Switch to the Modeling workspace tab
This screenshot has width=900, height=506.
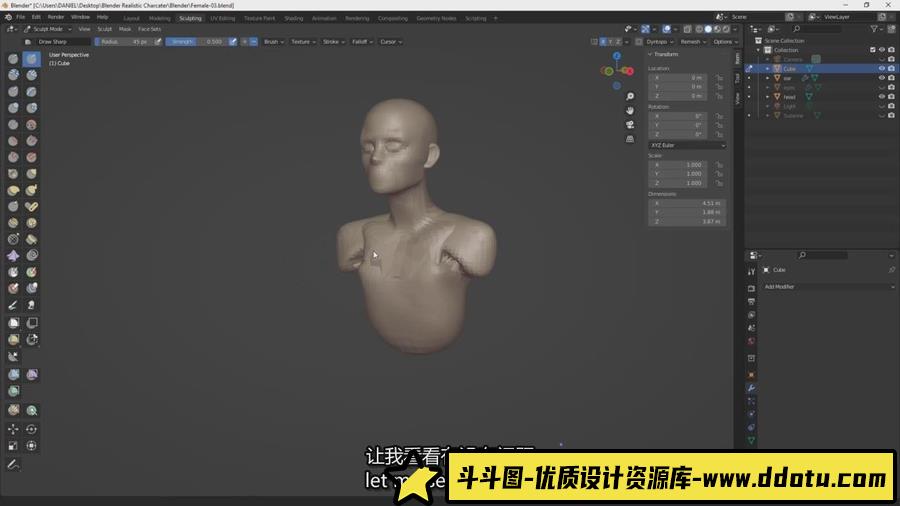[160, 18]
